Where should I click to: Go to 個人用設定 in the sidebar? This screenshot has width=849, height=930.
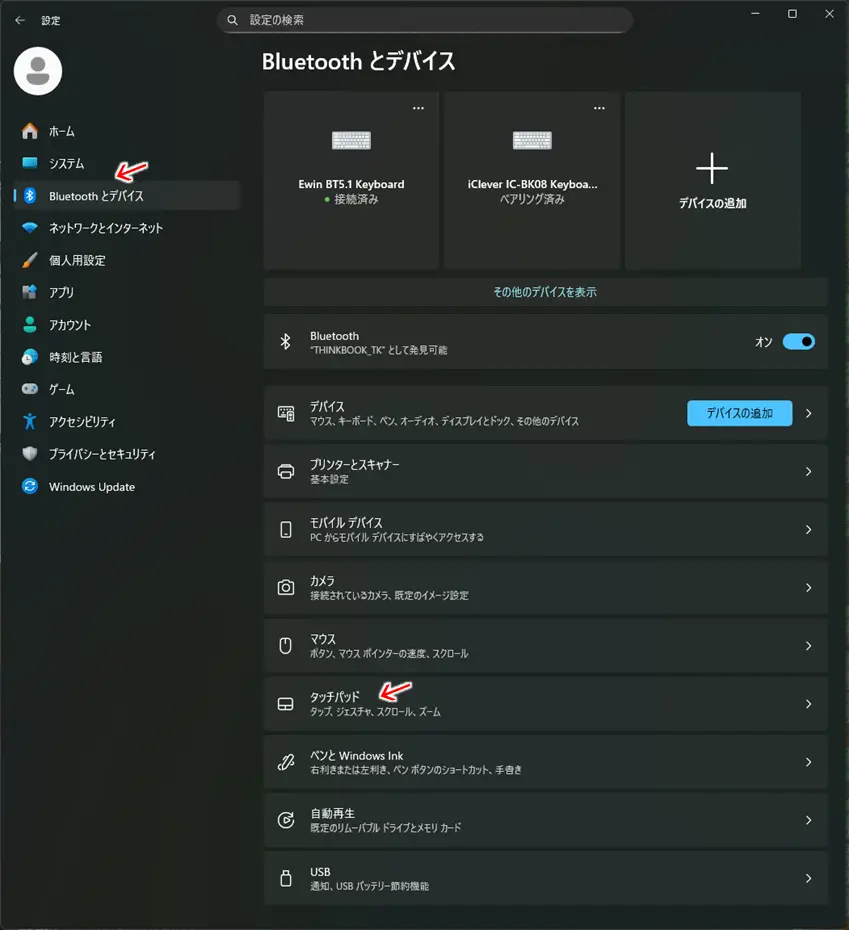[x=77, y=260]
